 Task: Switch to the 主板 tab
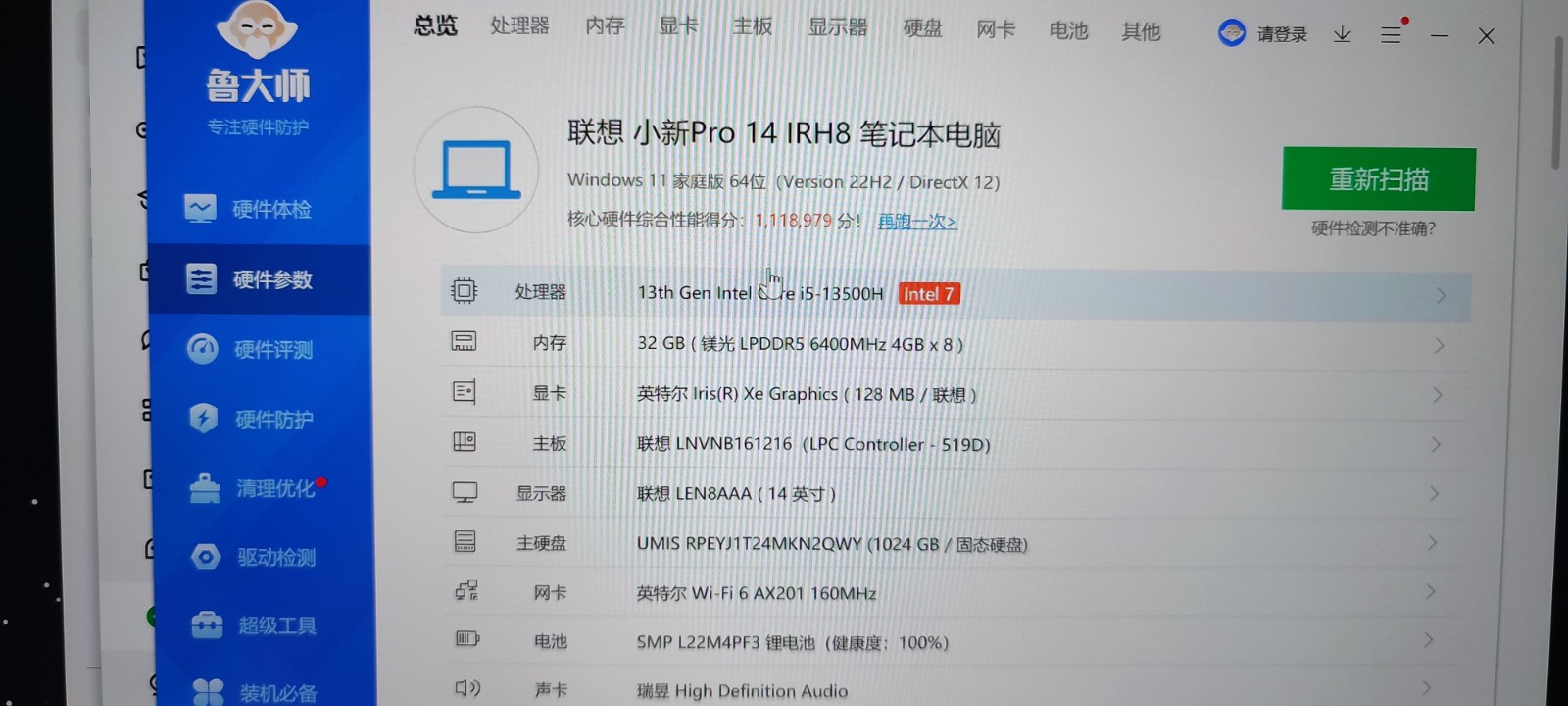point(753,26)
